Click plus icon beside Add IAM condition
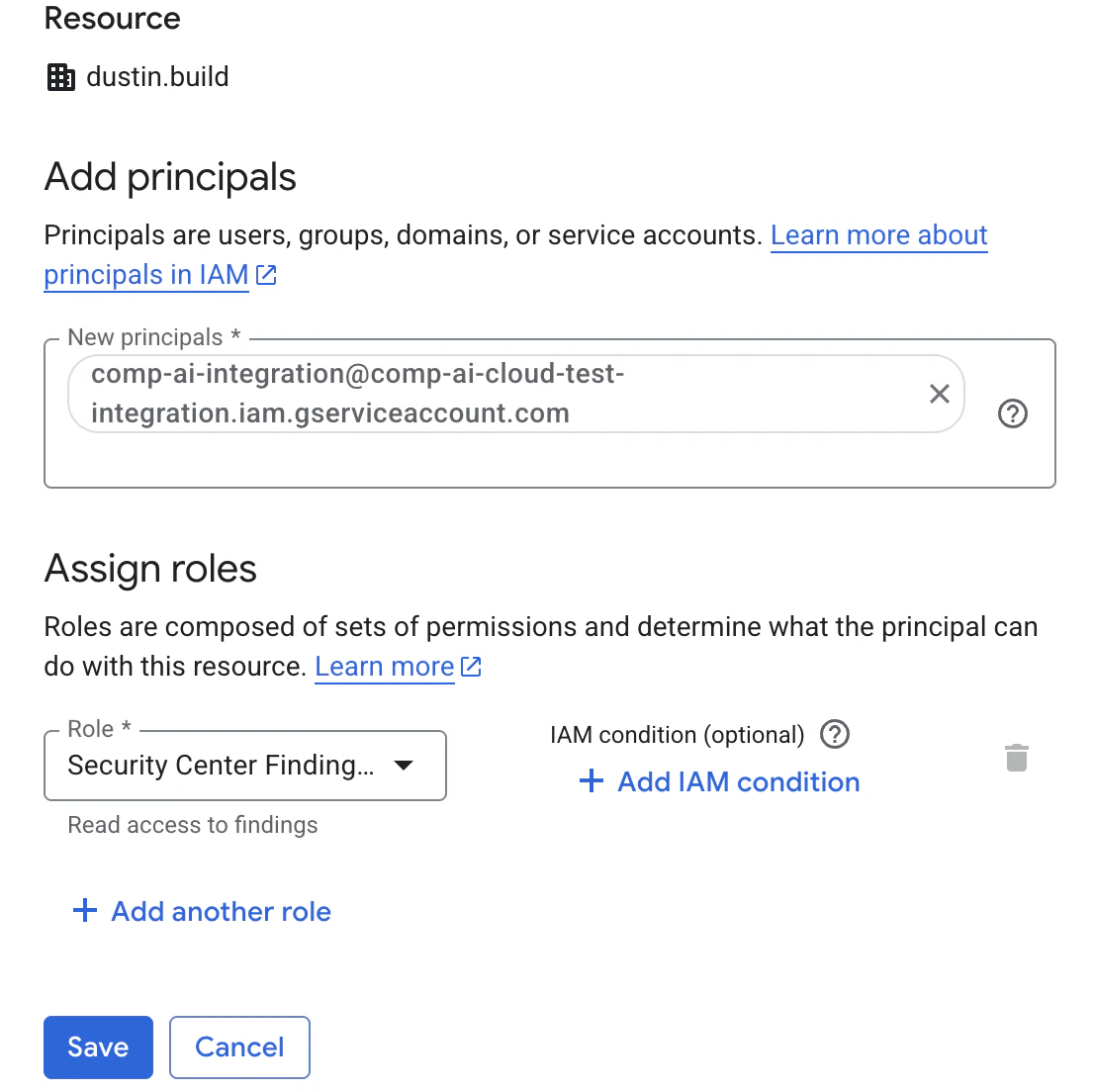The image size is (1094, 1092). [591, 780]
